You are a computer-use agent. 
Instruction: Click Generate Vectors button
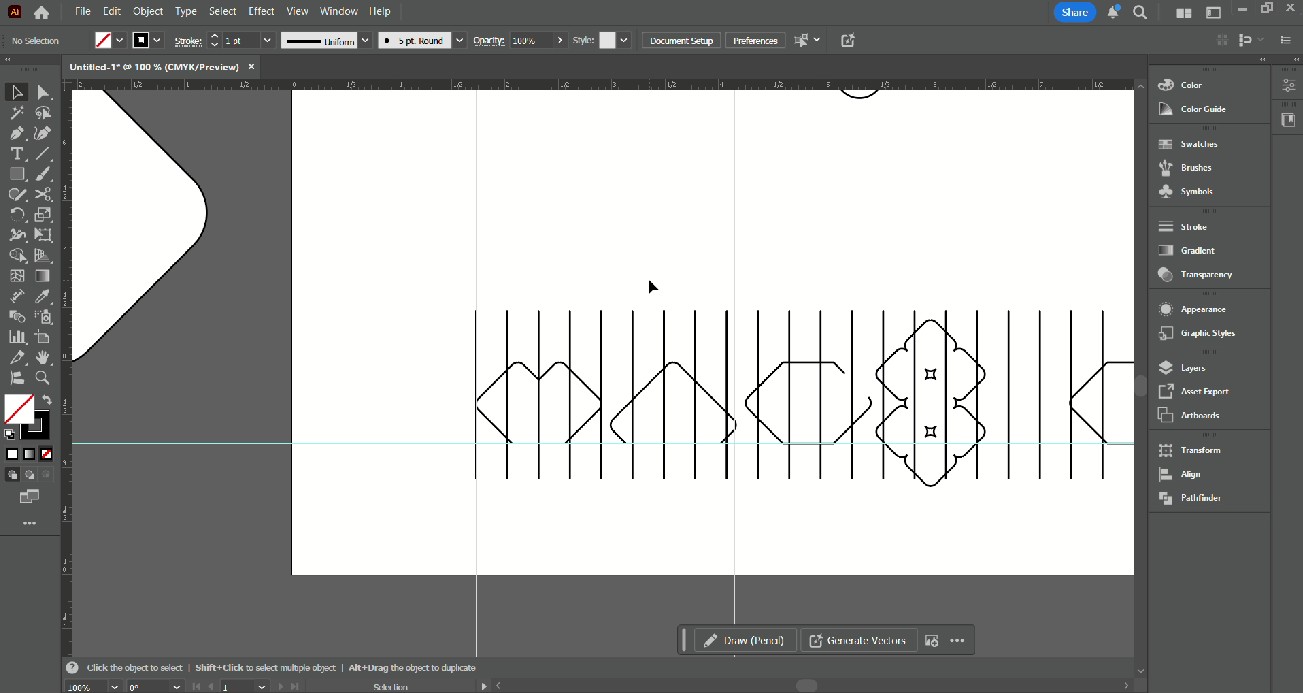tap(859, 640)
